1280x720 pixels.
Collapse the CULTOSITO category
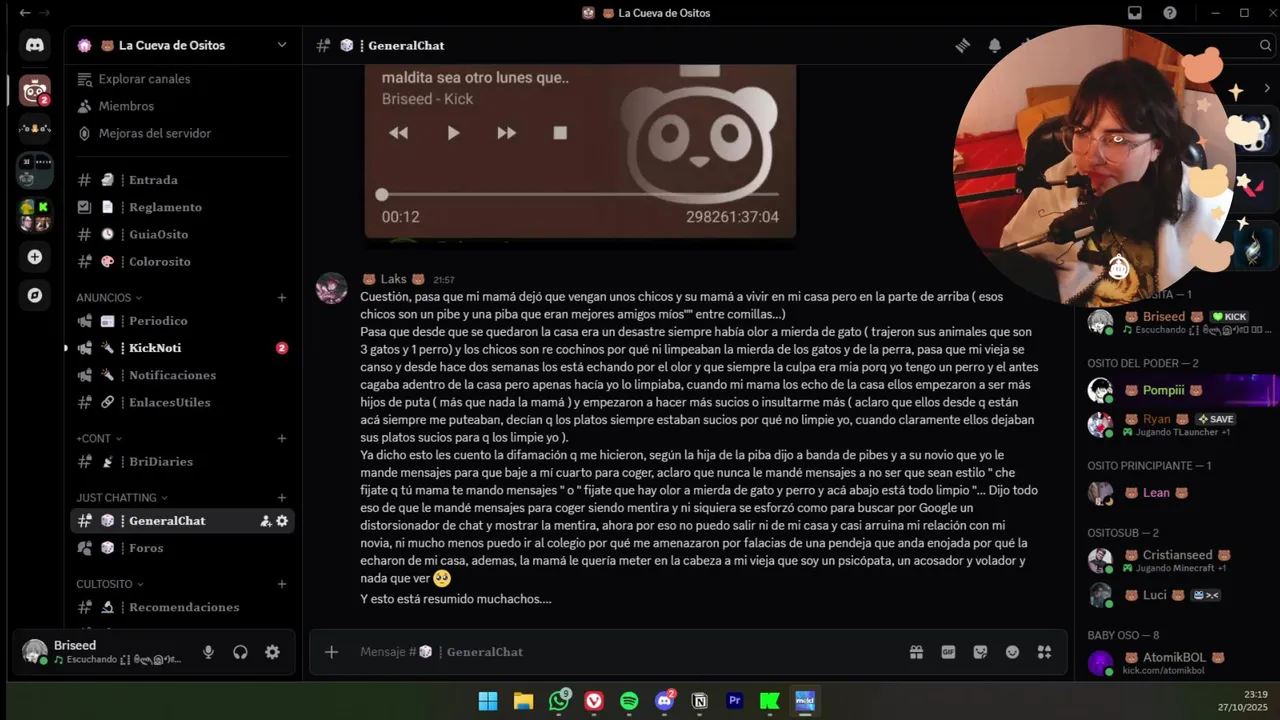pyautogui.click(x=110, y=584)
